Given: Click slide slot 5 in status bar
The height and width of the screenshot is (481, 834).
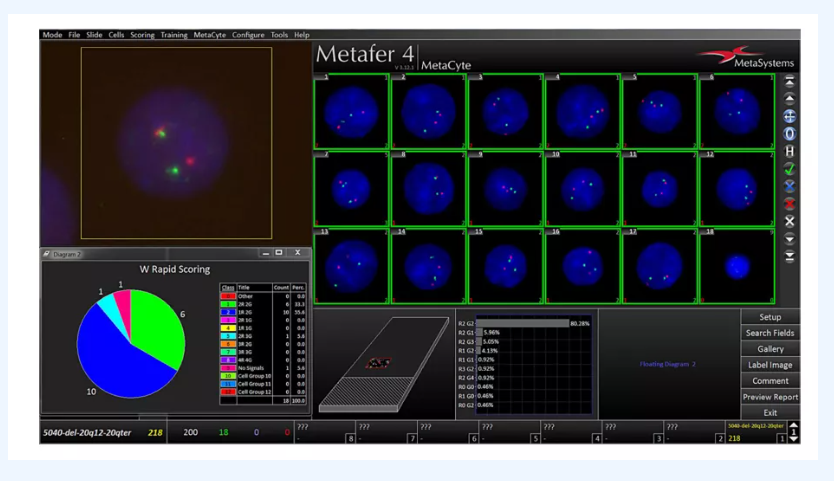Looking at the screenshot, I should click(510, 432).
